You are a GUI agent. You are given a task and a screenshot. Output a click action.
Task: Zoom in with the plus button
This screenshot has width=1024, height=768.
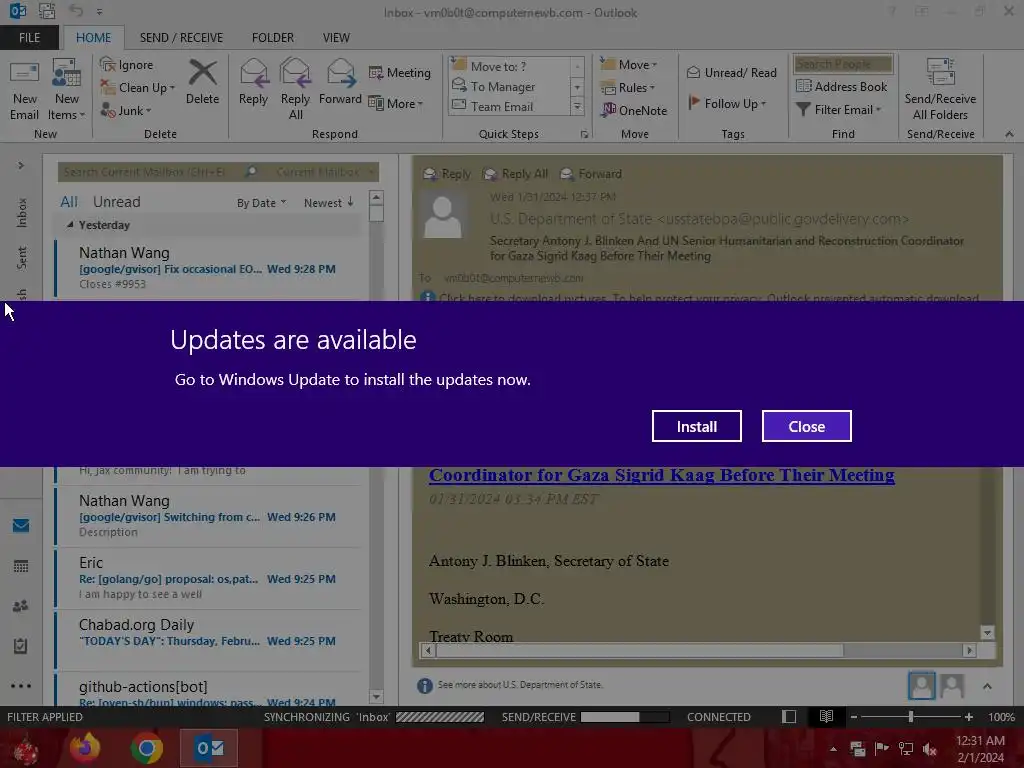tap(968, 717)
